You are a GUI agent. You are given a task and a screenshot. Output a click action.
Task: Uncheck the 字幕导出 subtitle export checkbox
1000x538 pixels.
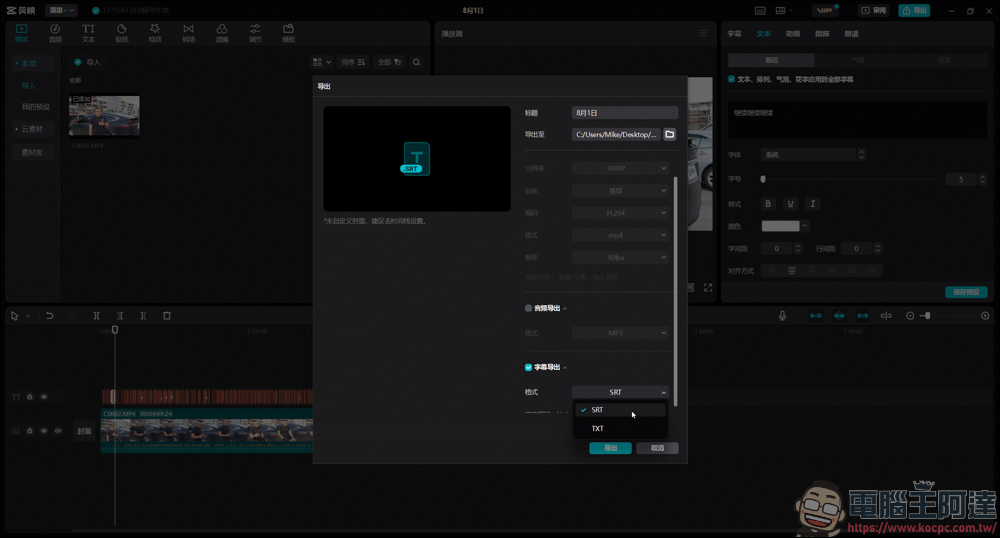click(x=528, y=367)
